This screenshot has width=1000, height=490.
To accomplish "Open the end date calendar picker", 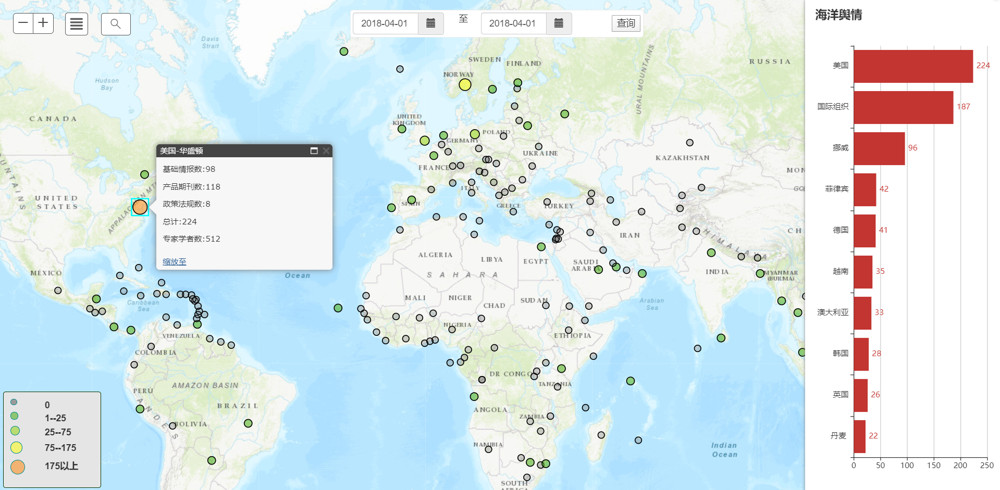I will (x=559, y=24).
